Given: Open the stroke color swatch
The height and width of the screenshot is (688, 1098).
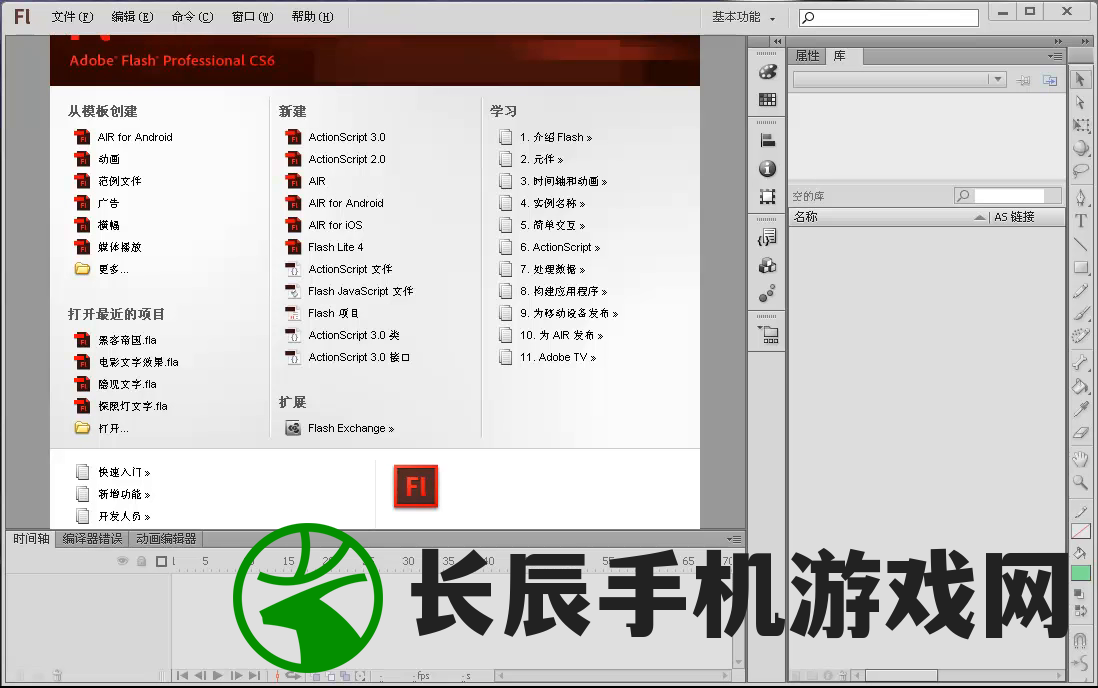Looking at the screenshot, I should click(1080, 532).
